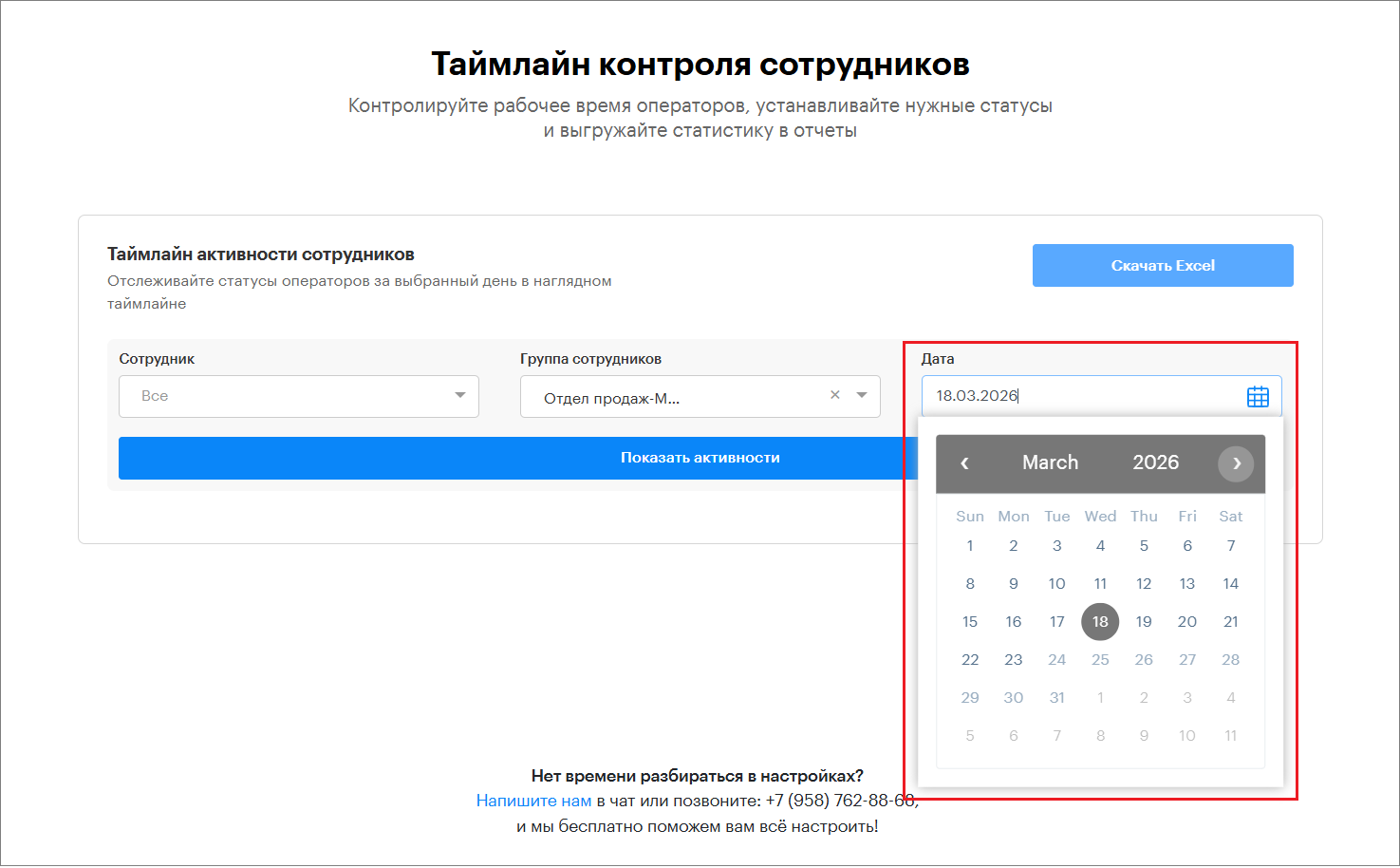Click the calendar icon in date field
1400x868 pixels.
coord(1258,397)
